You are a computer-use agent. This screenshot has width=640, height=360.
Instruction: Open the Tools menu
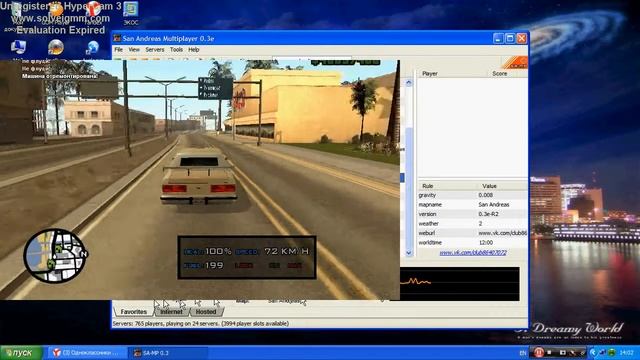tap(176, 50)
